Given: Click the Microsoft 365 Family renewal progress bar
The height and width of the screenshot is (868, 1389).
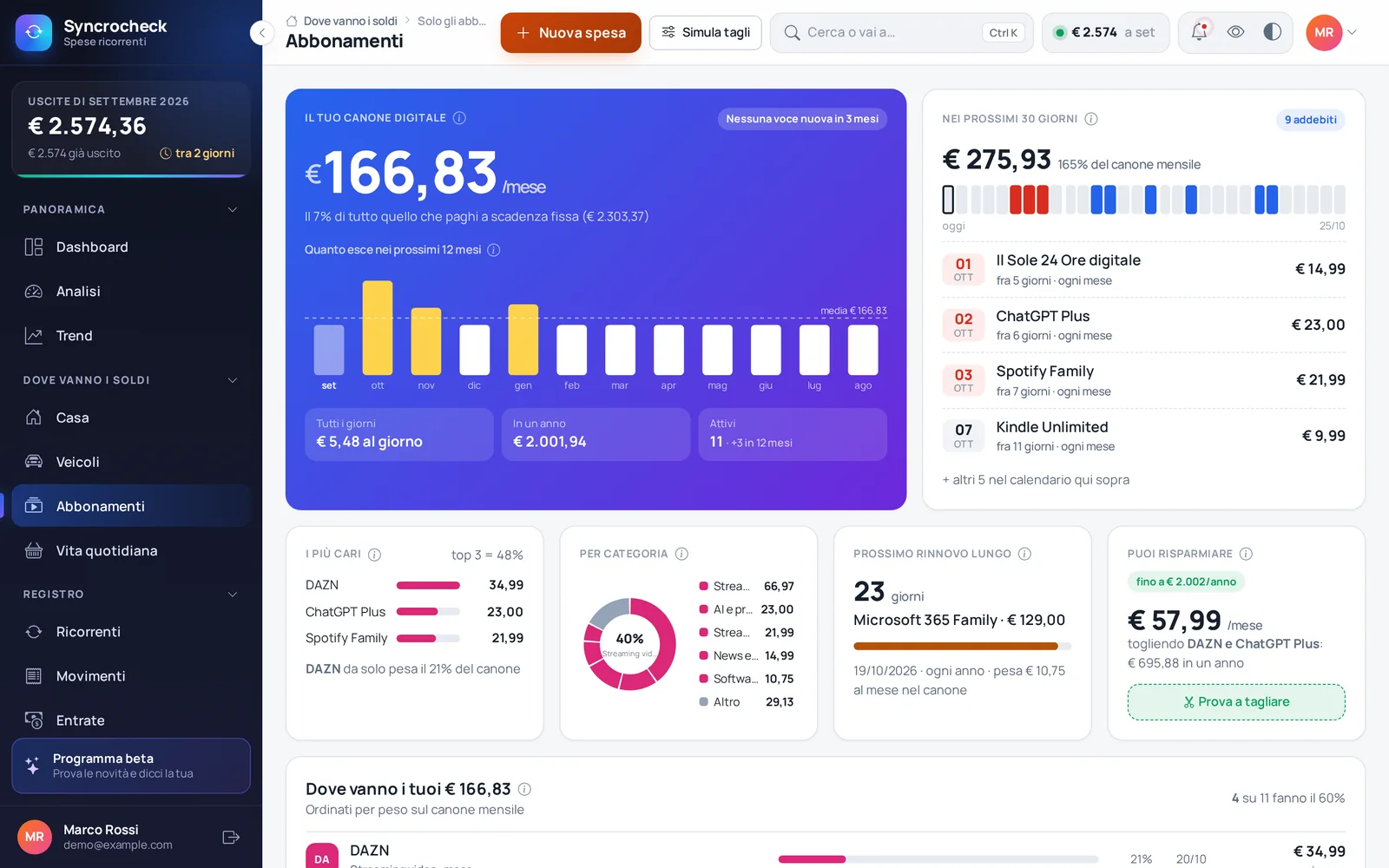Looking at the screenshot, I should pyautogui.click(x=962, y=646).
